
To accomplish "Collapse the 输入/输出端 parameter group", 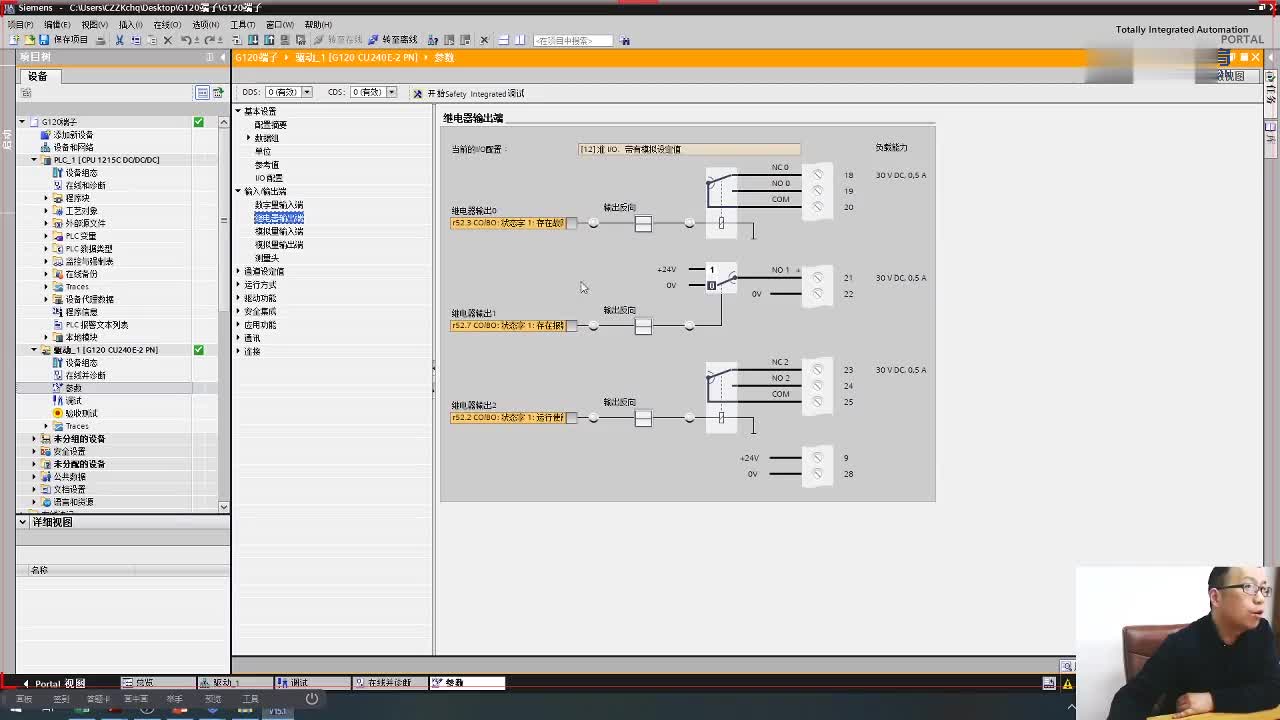I will 238,191.
